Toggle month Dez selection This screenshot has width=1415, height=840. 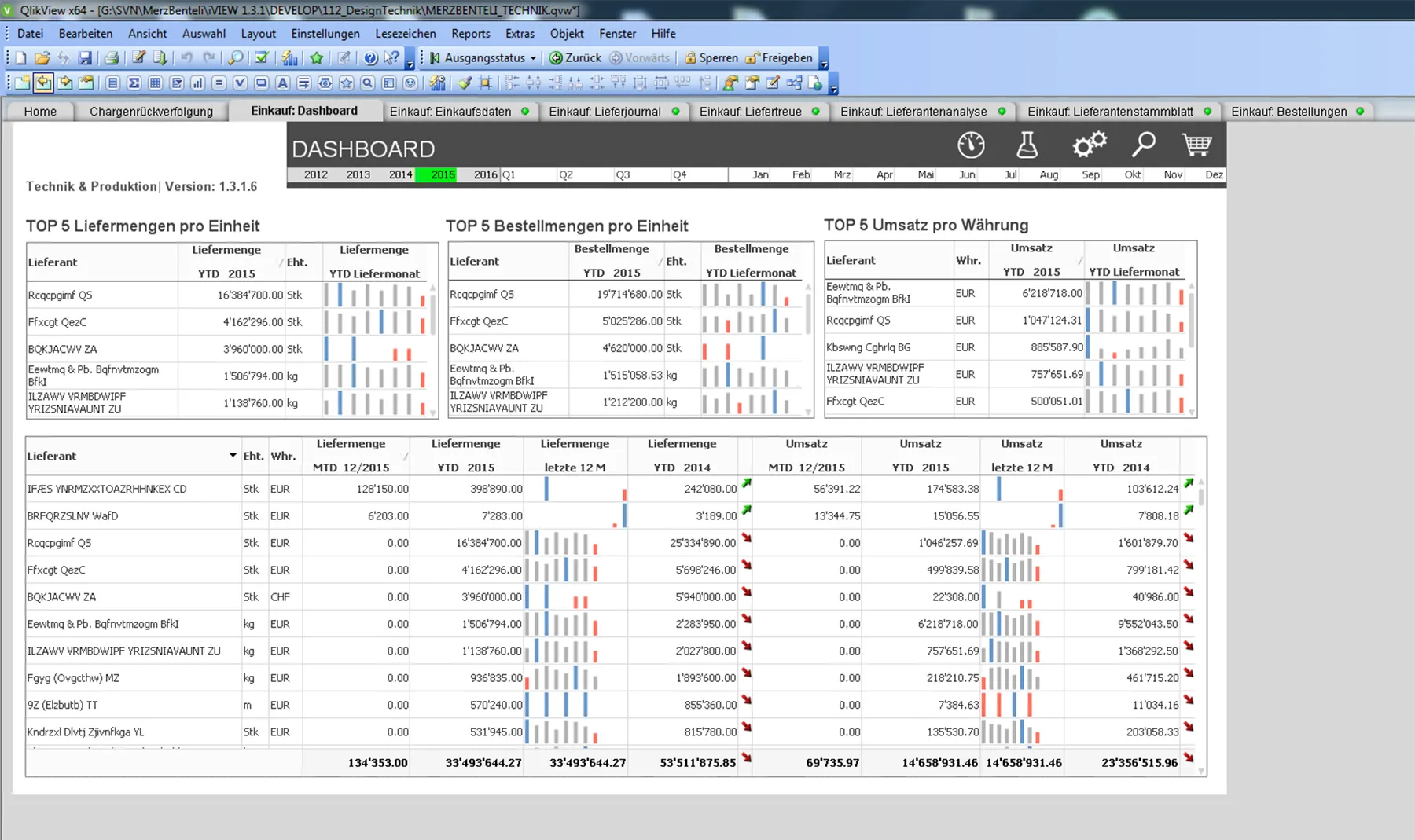1205,174
